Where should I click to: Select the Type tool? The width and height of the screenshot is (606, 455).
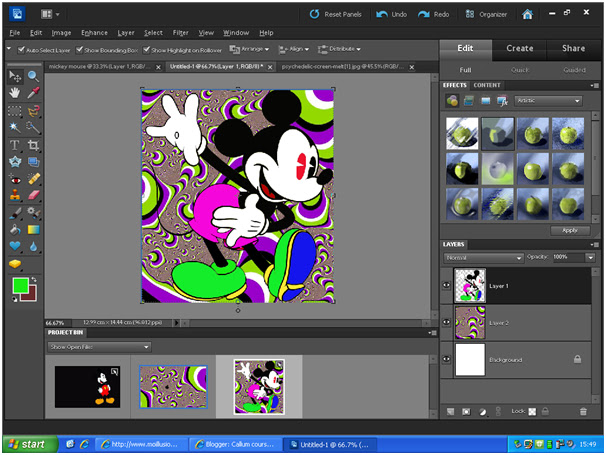pyautogui.click(x=15, y=145)
